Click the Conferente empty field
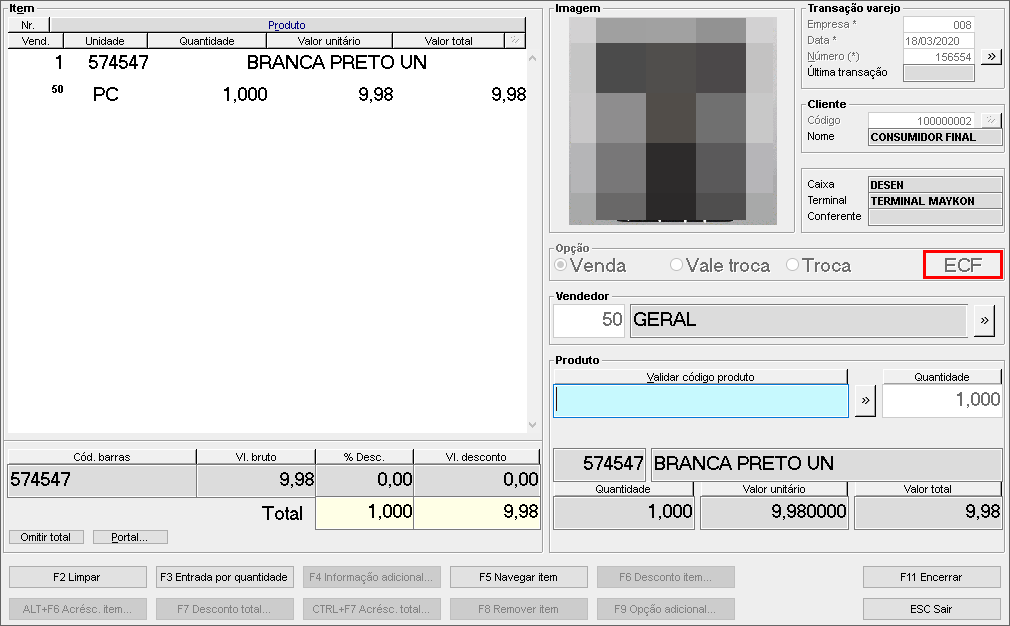 click(935, 217)
